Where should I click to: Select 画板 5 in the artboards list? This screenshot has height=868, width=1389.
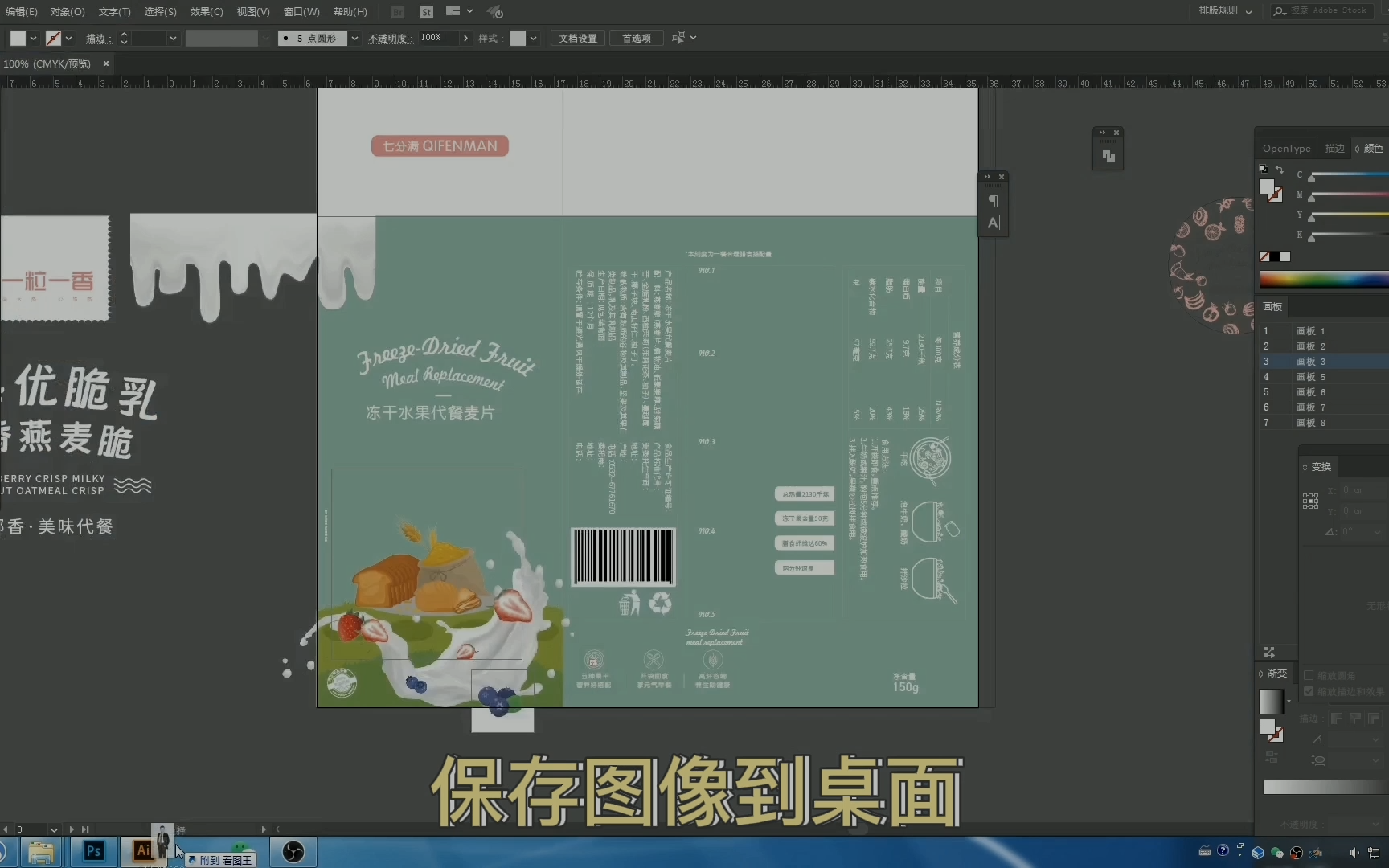pyautogui.click(x=1311, y=377)
